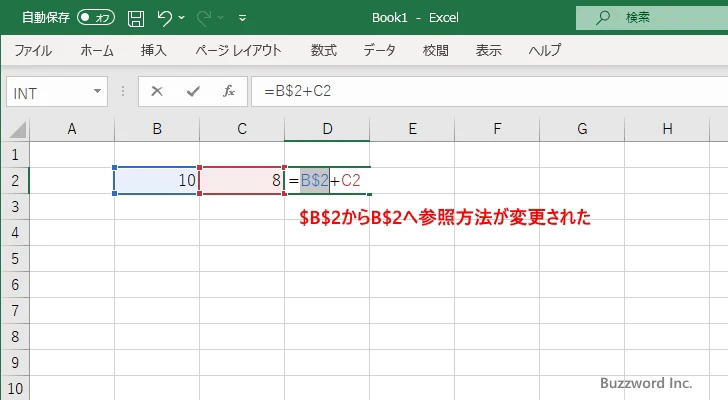The width and height of the screenshot is (728, 400).
Task: Open the ホーム tab
Action: pyautogui.click(x=97, y=50)
